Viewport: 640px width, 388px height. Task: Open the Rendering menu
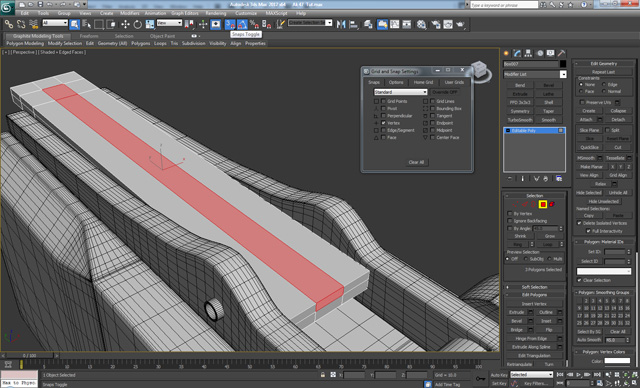click(x=216, y=13)
